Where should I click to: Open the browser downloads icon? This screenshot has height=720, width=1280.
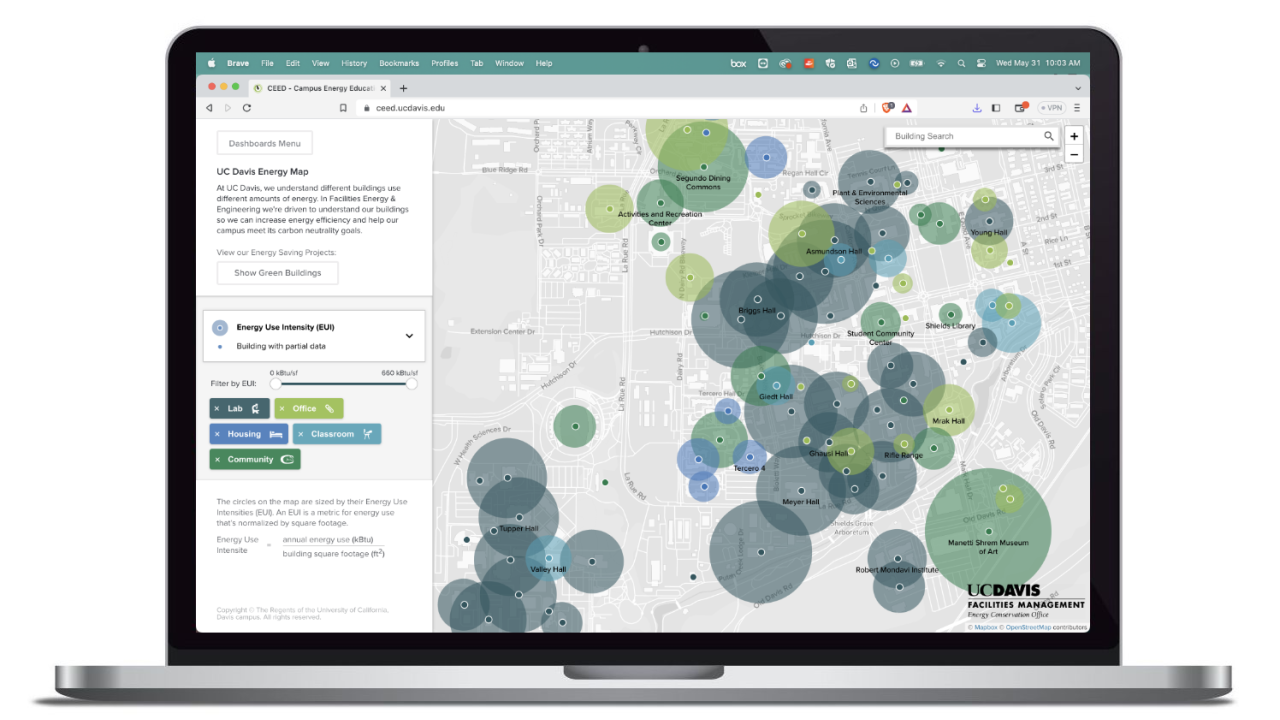pos(977,108)
